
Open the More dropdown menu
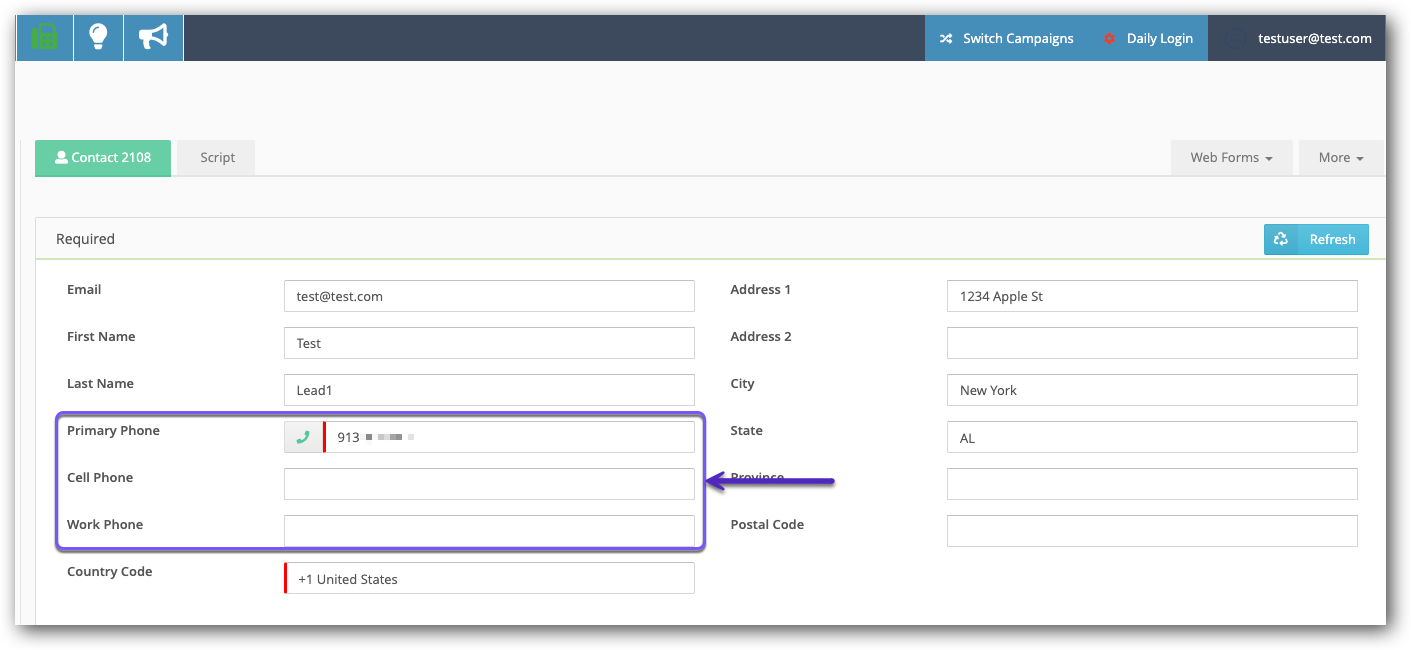(x=1340, y=158)
